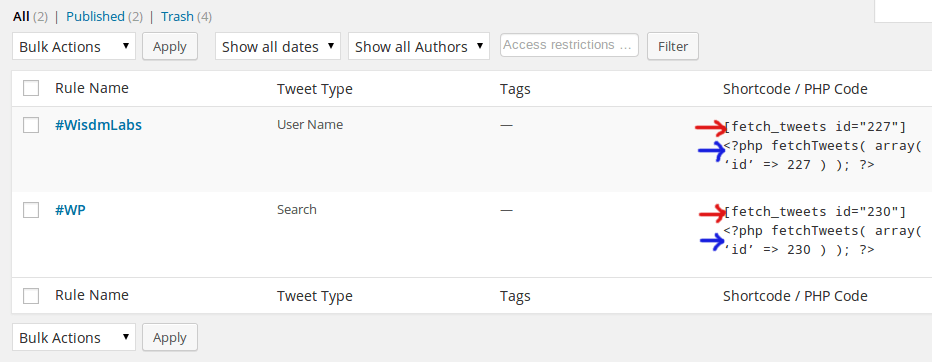Image resolution: width=932 pixels, height=362 pixels.
Task: Open the #WisdmLabs rule
Action: [99, 125]
